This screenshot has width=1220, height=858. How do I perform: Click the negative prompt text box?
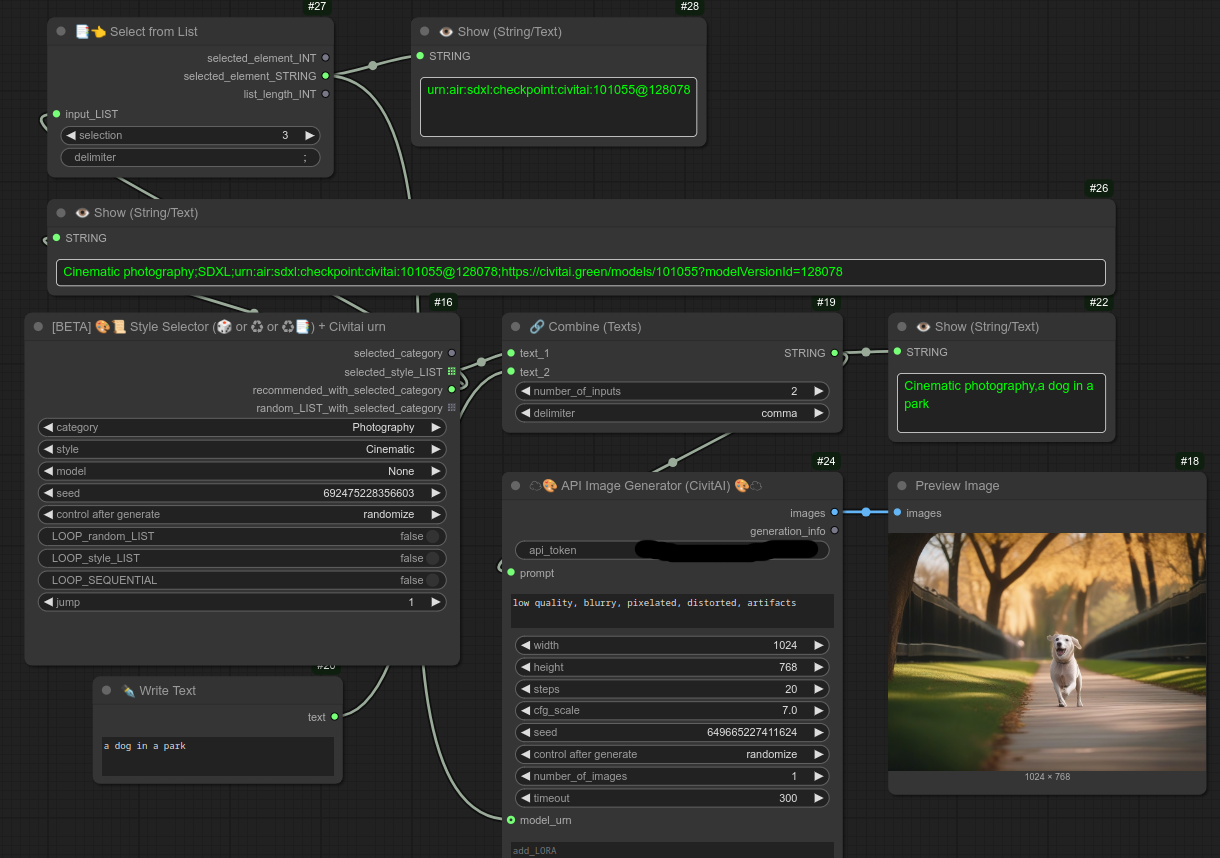pyautogui.click(x=672, y=611)
